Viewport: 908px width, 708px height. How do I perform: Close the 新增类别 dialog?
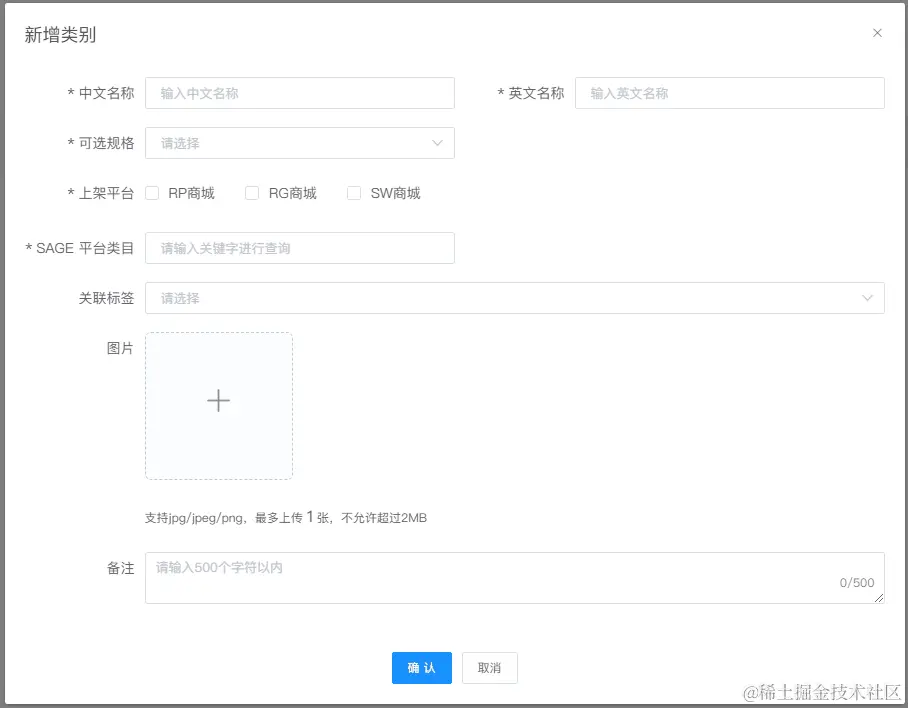[x=877, y=32]
